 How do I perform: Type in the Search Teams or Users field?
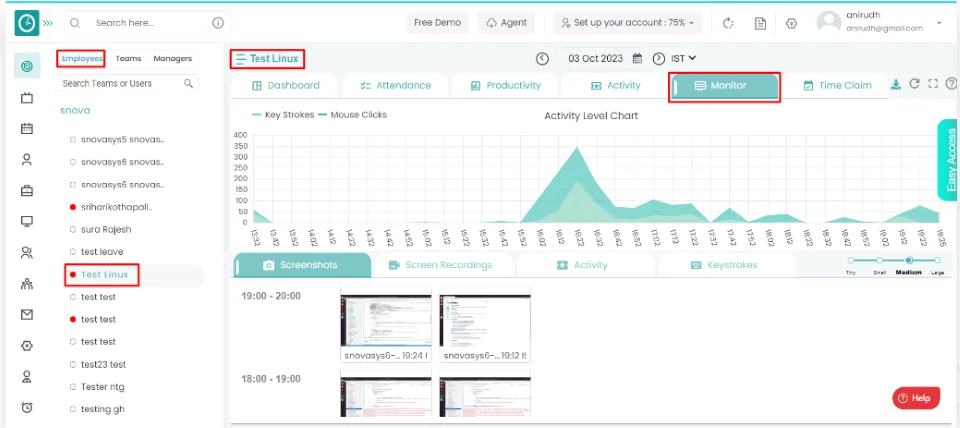[x=120, y=84]
